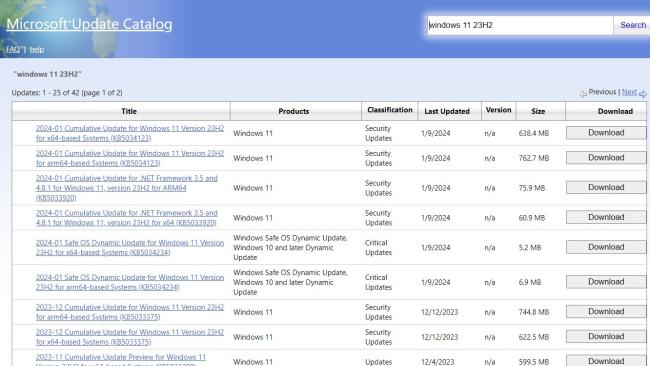The height and width of the screenshot is (366, 650).
Task: Click the Next page arrow icon
Action: pos(643,94)
